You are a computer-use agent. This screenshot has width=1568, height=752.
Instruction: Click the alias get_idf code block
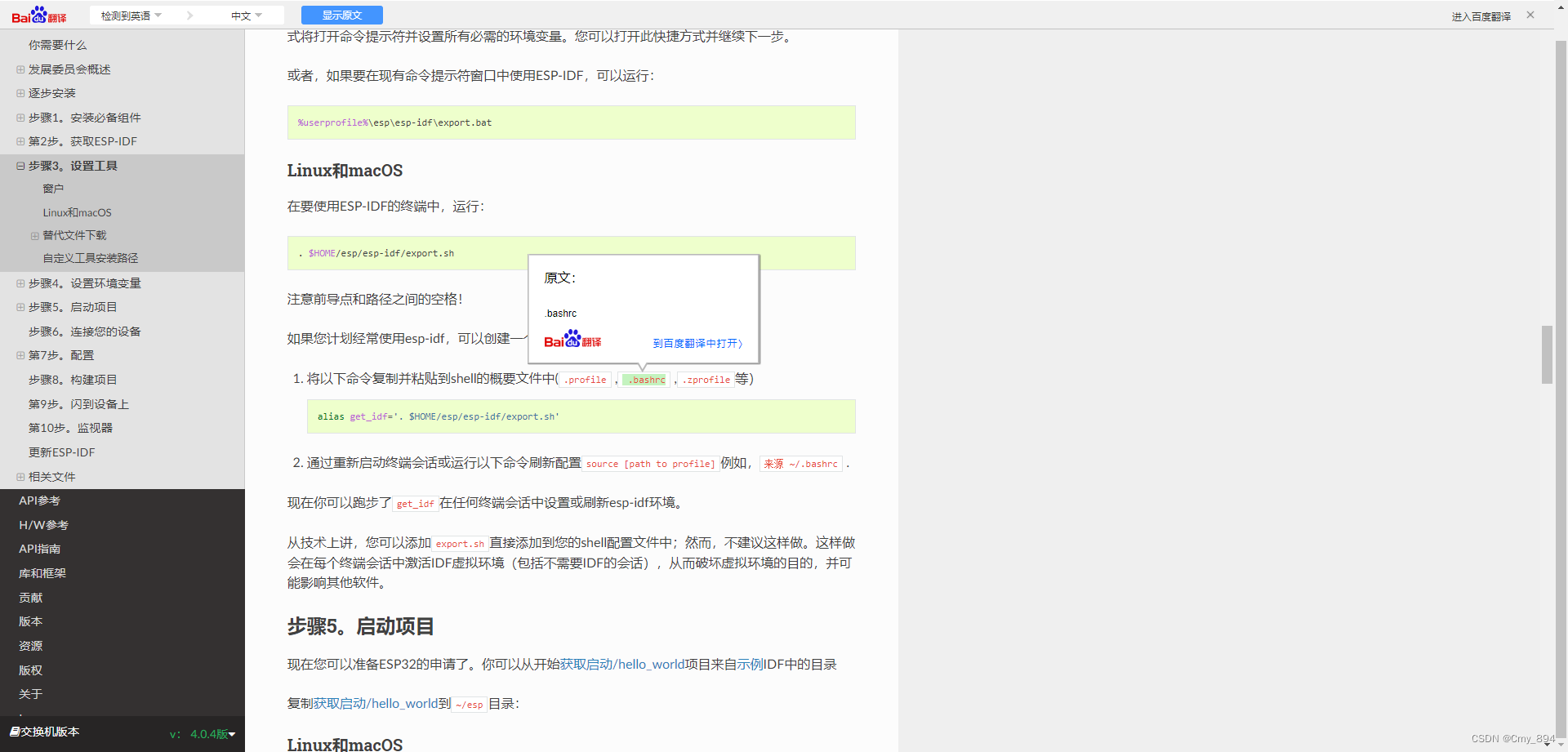(581, 416)
